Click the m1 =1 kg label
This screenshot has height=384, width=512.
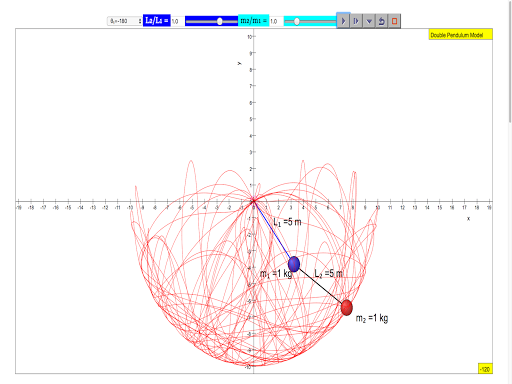[x=276, y=274]
